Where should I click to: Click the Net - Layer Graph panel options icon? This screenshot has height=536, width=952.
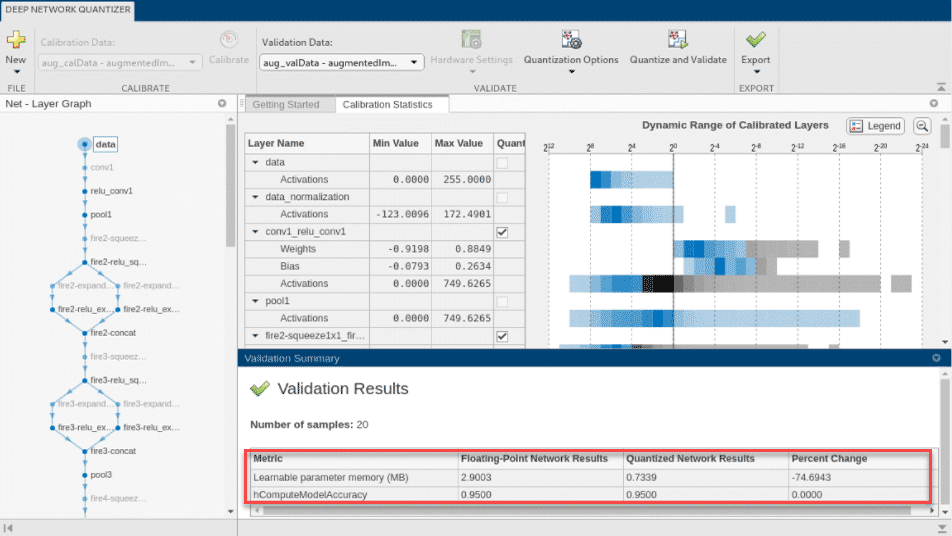pos(222,104)
